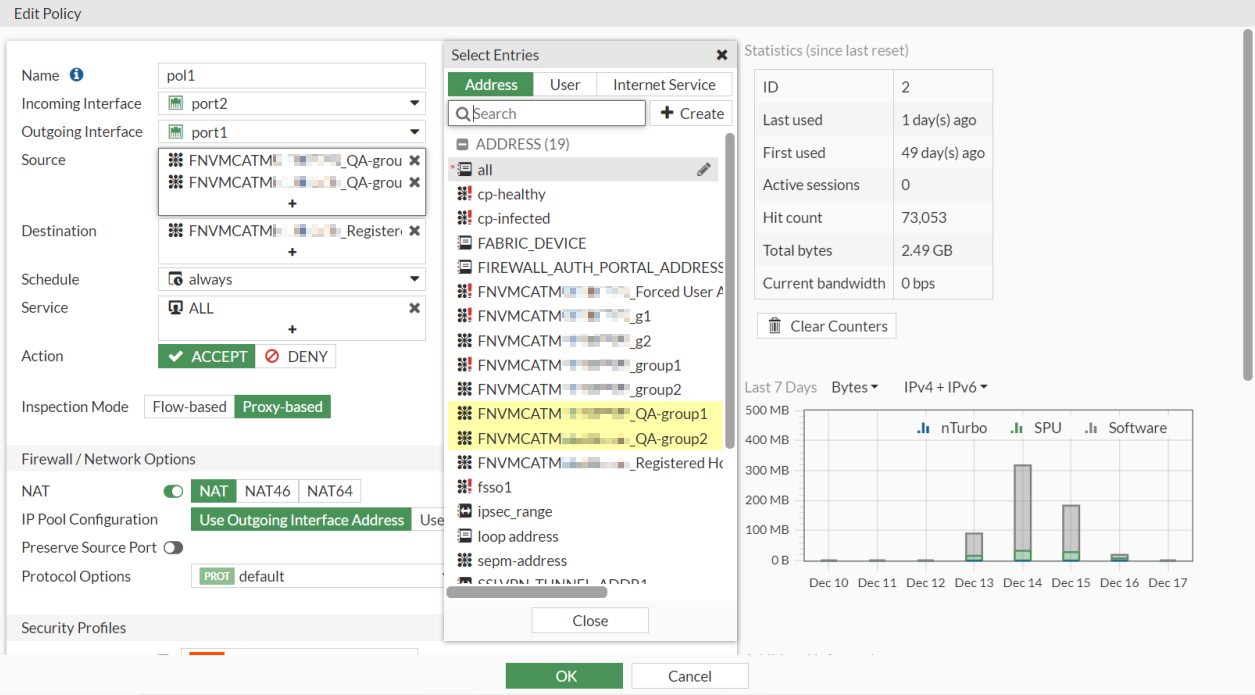Remove the first source QA-group entry
Screen dimensions: 1255x695
coord(414,160)
